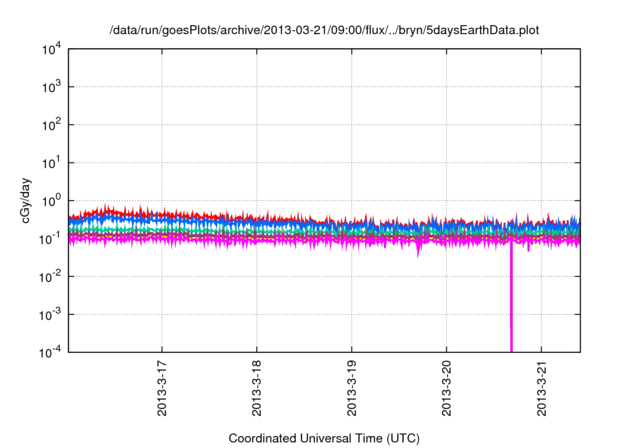Image resolution: width=640 pixels, height=448 pixels.
Task: Click the 10^-3 y-axis tick label
Action: pyautogui.click(x=50, y=315)
